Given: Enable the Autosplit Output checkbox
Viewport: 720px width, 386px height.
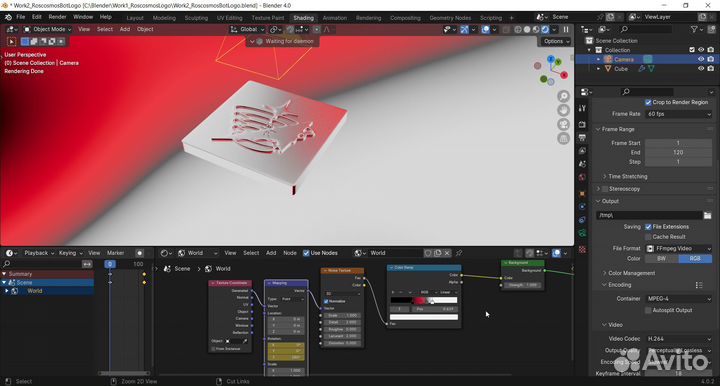Looking at the screenshot, I should click(648, 310).
